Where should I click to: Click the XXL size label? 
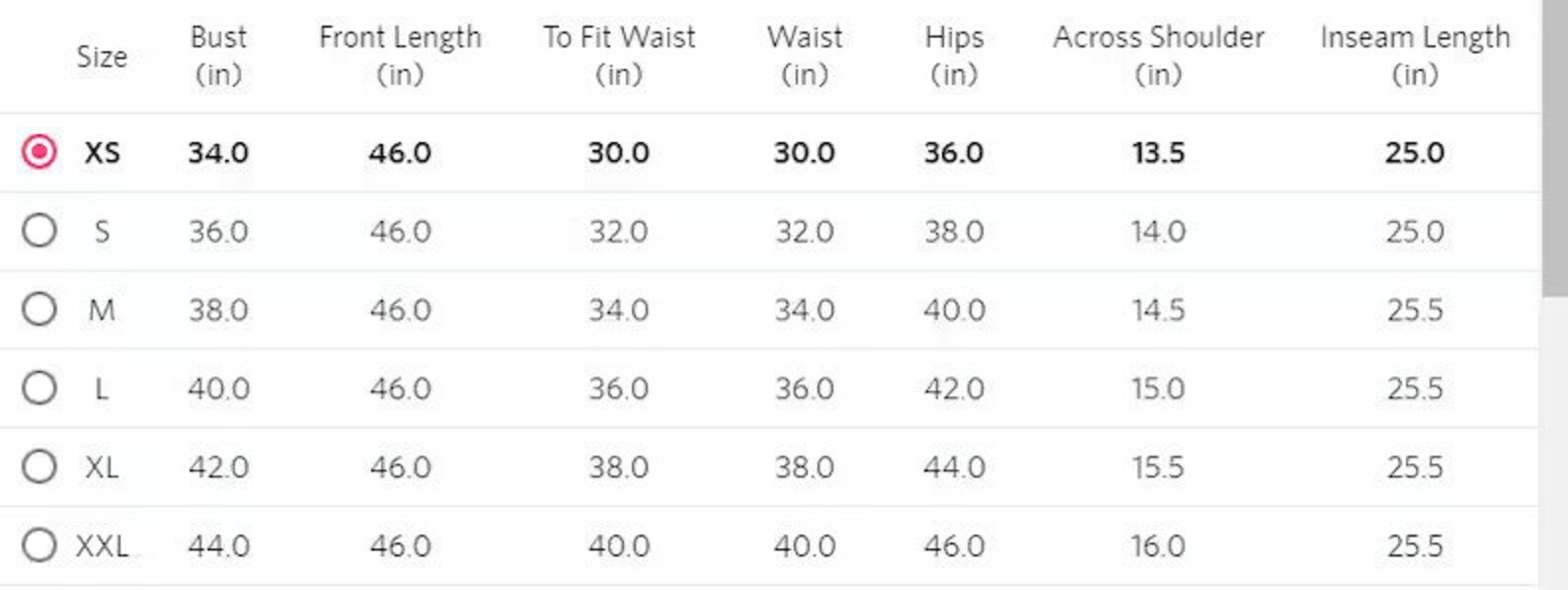coord(102,546)
